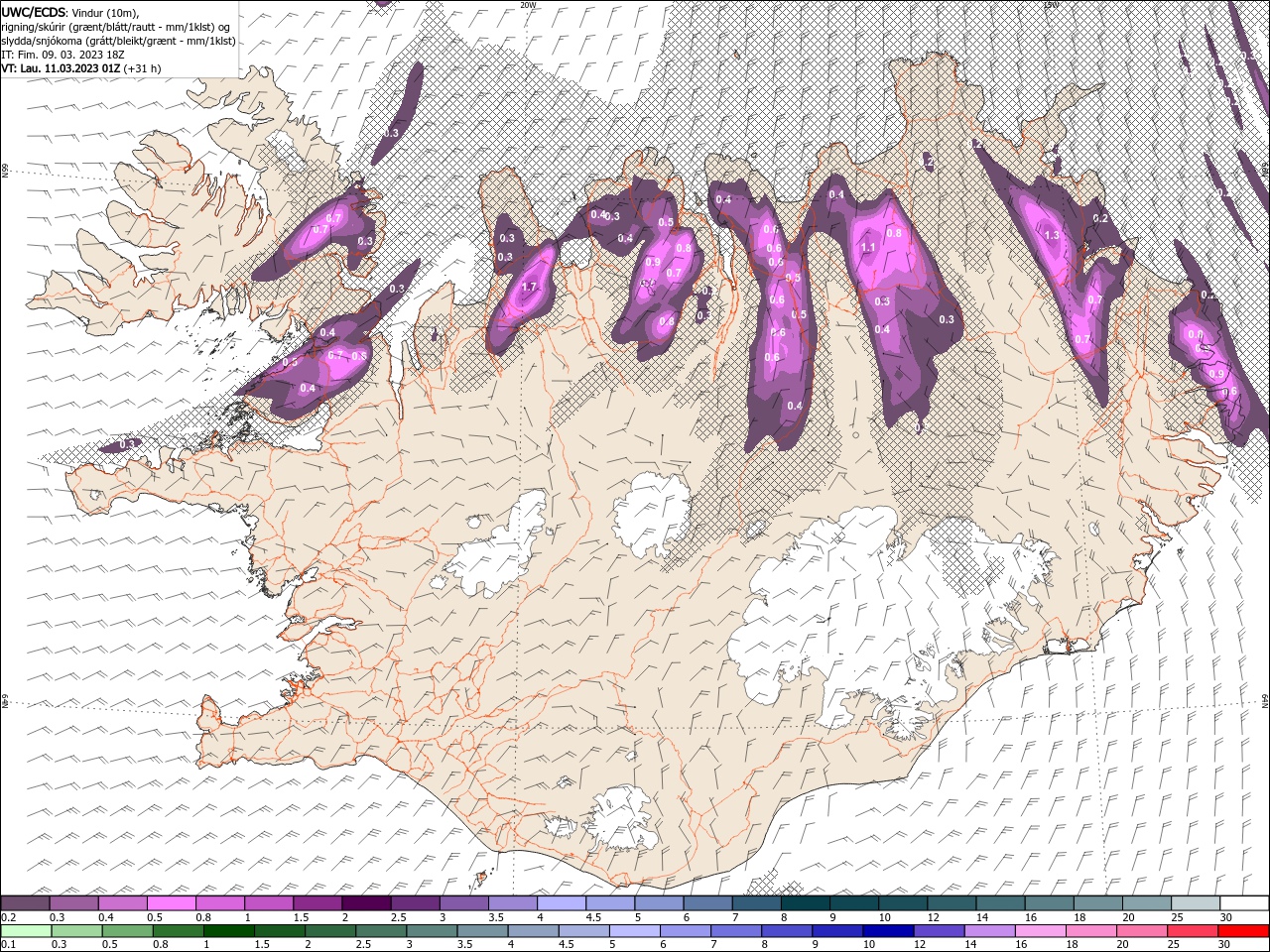The image size is (1270, 952).
Task: Click the 1.3 precipitation value on the map
Action: [1053, 235]
